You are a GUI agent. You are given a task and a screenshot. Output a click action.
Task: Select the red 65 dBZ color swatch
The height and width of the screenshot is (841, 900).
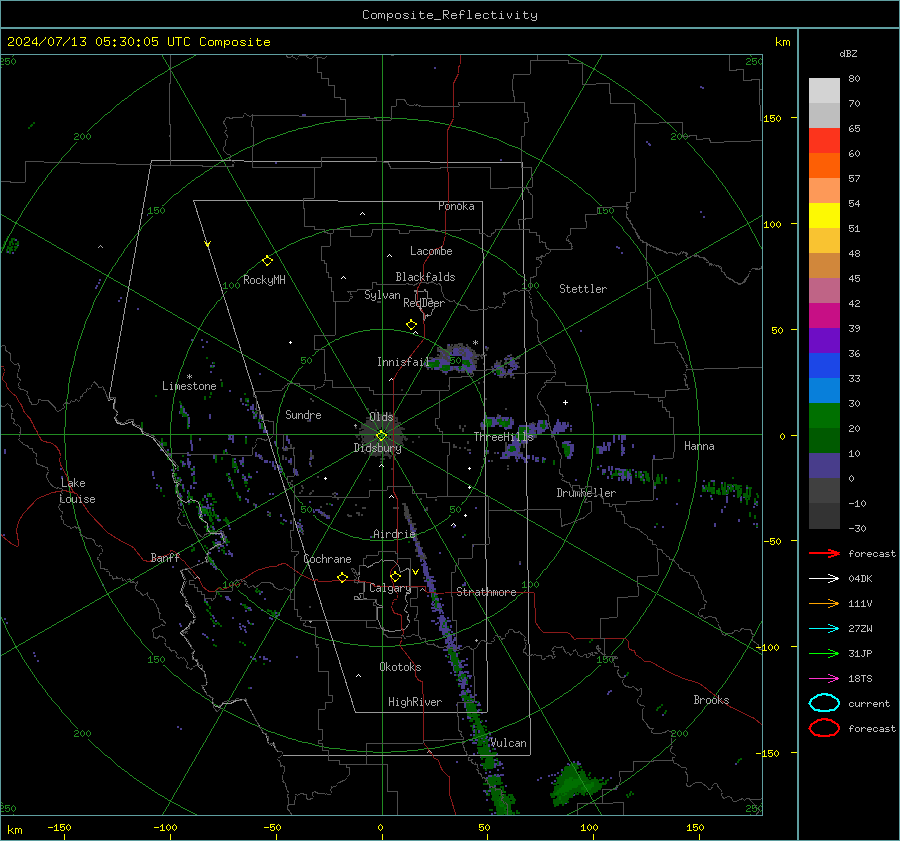pos(824,140)
